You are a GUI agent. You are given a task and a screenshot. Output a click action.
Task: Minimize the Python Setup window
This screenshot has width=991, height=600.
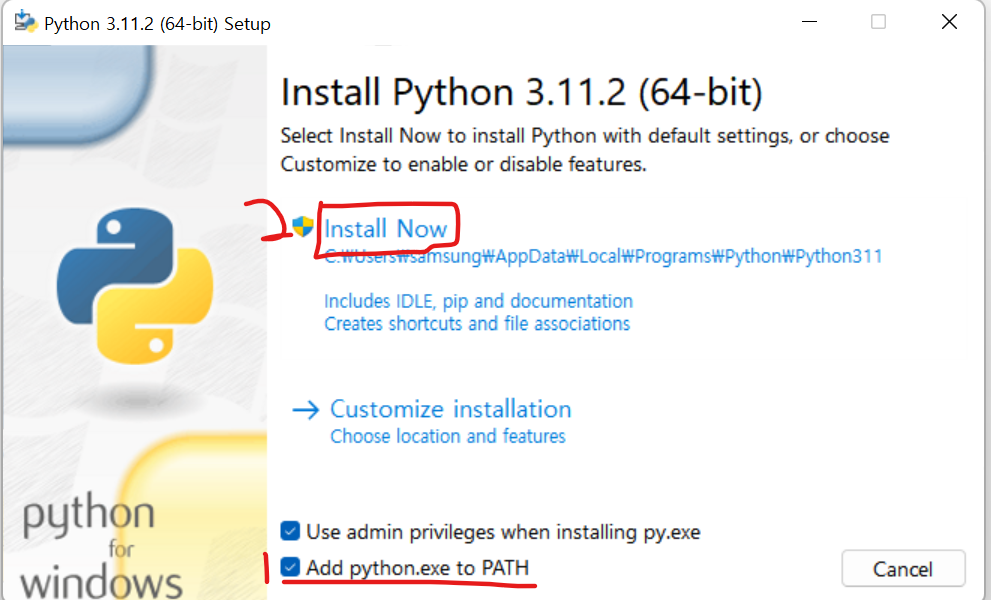(810, 22)
